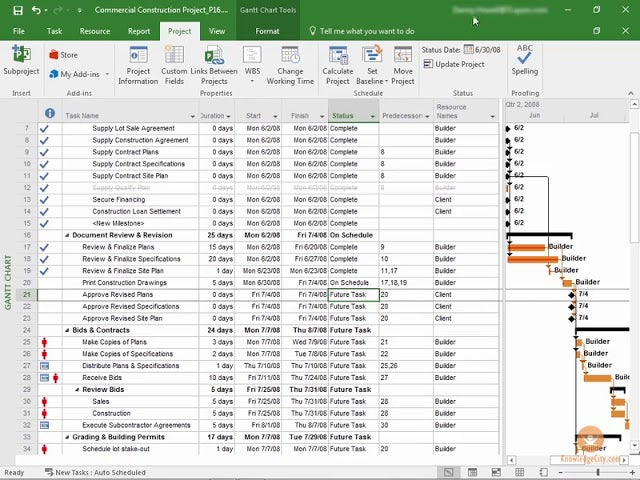
Task: Click Calculate Project
Action: [338, 65]
